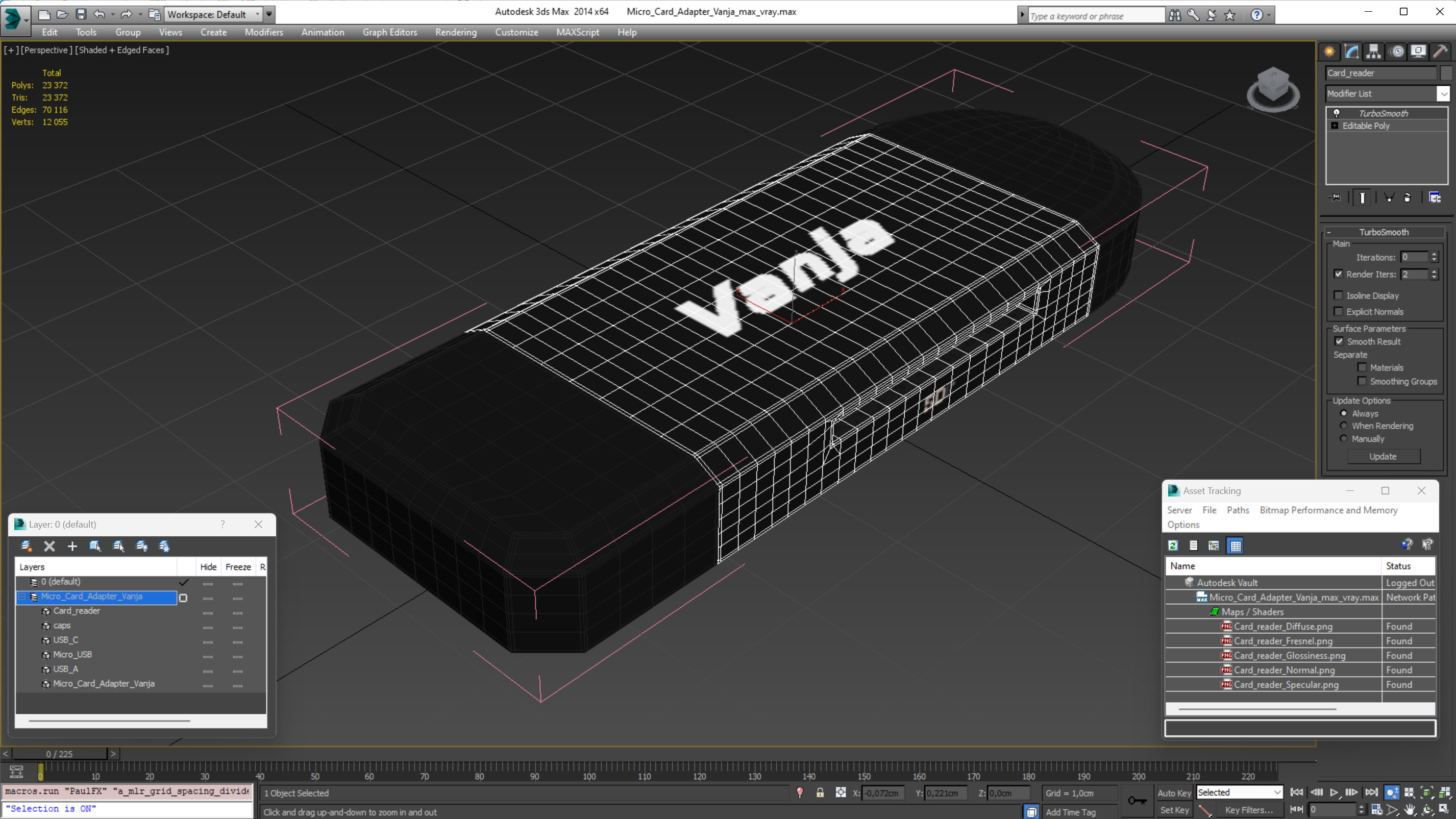
Task: Click Freeze/Unfreeze All Layers icon
Action: (164, 546)
